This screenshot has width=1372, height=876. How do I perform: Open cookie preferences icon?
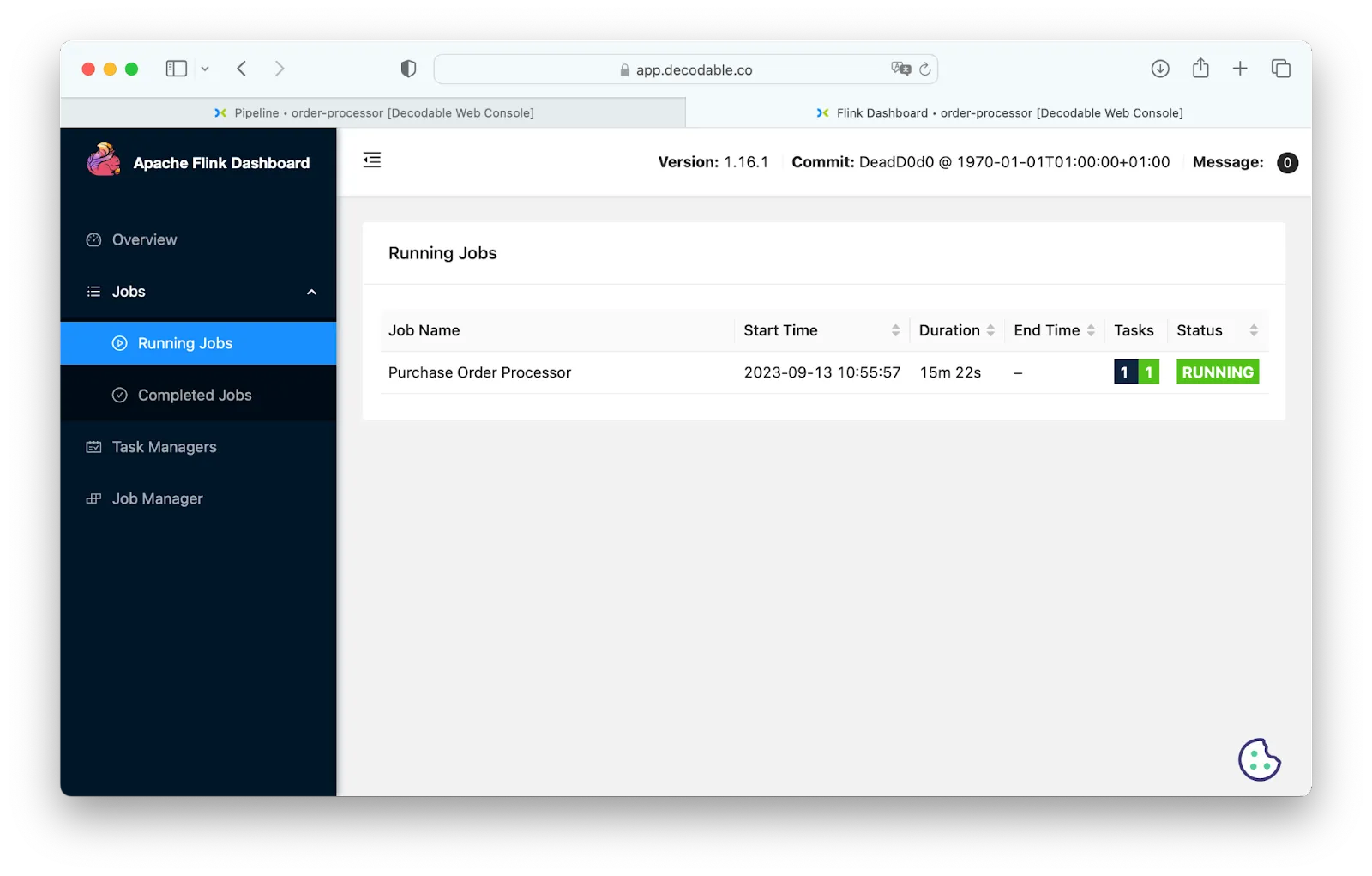tap(1259, 759)
